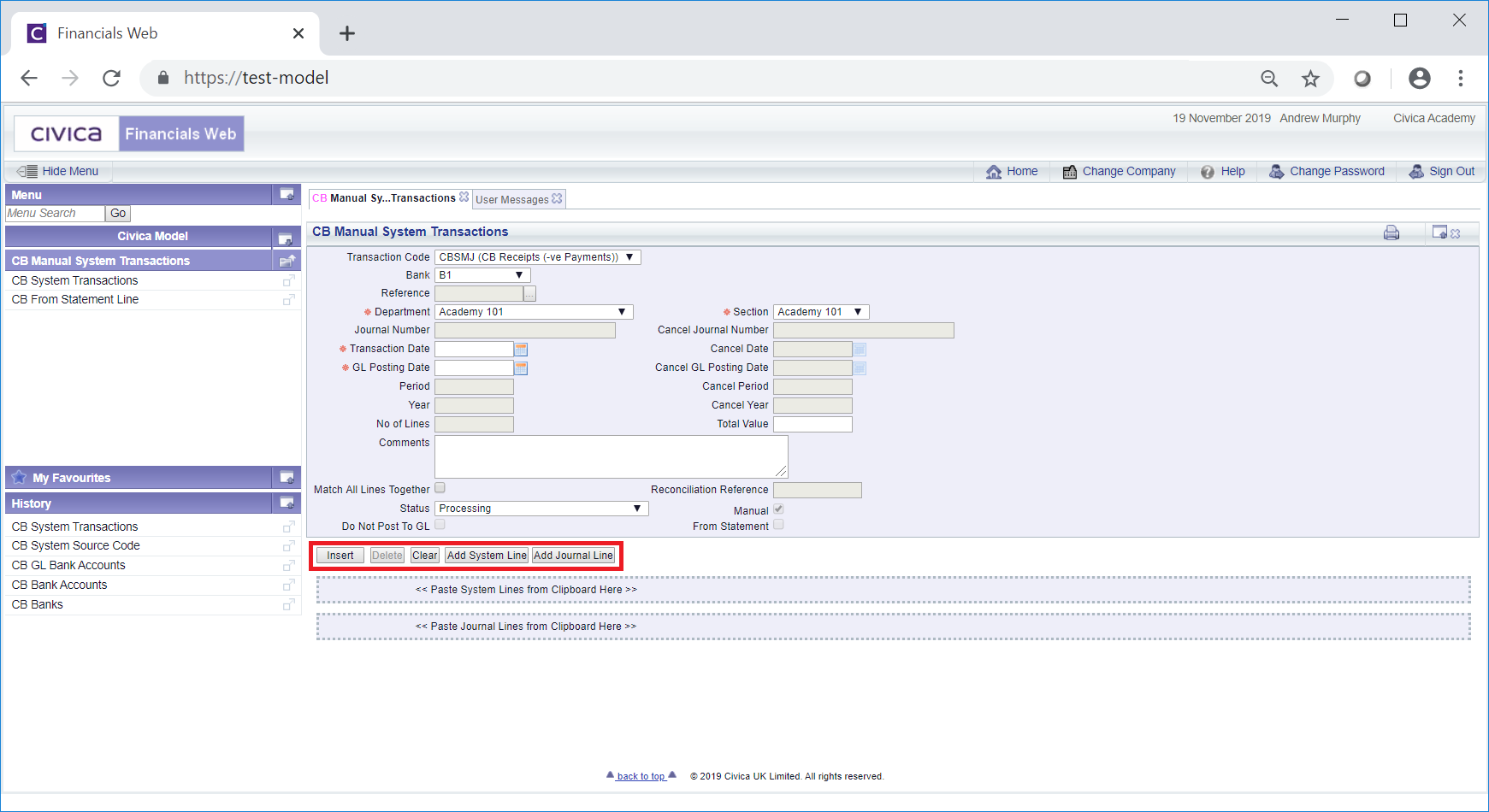Screen dimensions: 1489x812
Task: Click the Civica Model panel header icon
Action: pyautogui.click(x=285, y=238)
